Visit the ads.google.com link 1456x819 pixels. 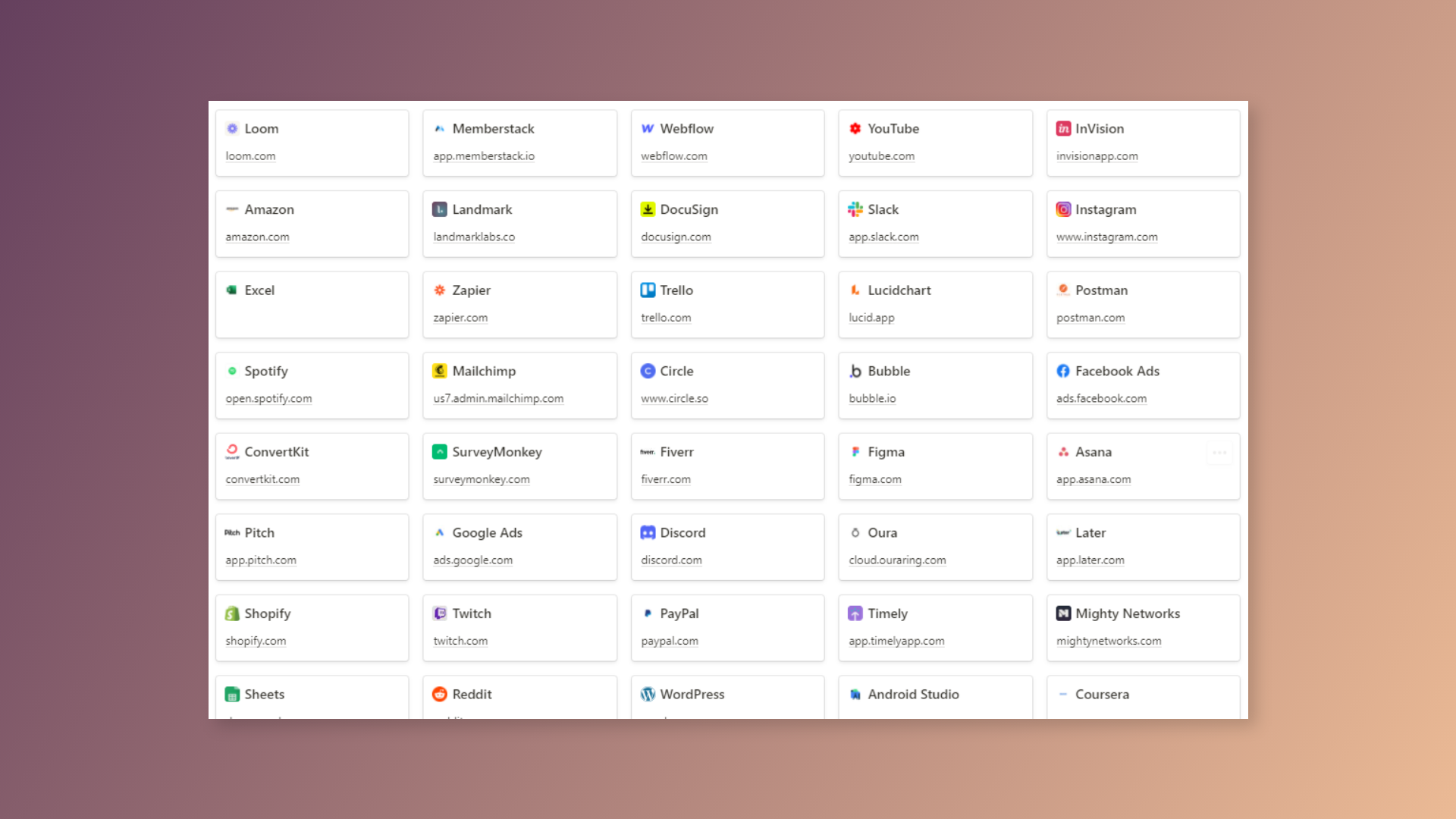click(x=472, y=560)
